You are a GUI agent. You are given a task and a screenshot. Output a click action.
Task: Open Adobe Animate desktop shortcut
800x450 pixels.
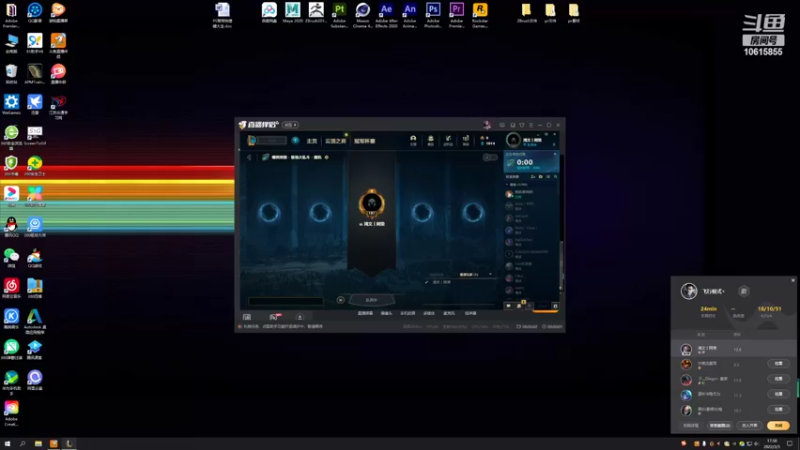410,14
